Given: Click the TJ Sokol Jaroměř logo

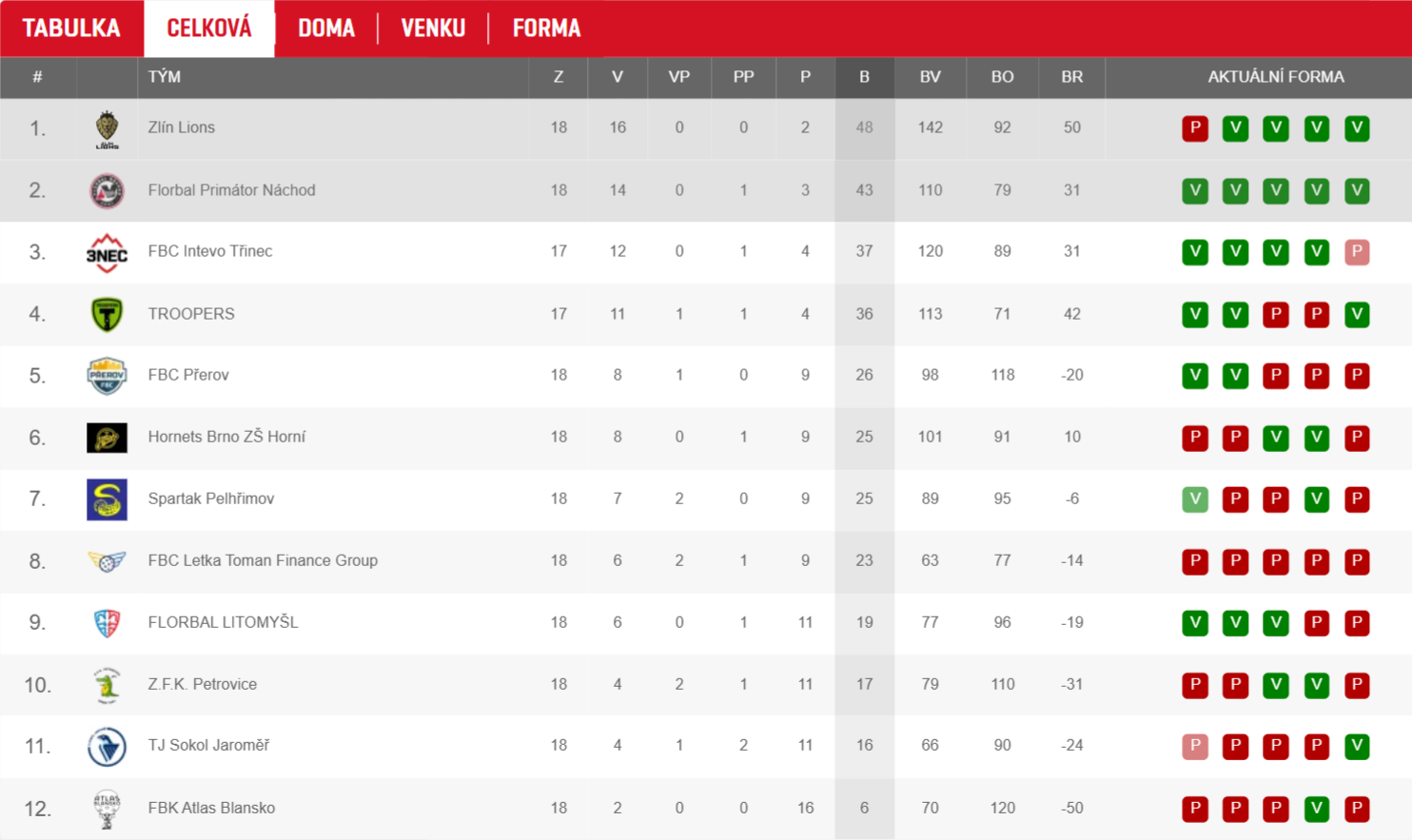Looking at the screenshot, I should click(107, 747).
